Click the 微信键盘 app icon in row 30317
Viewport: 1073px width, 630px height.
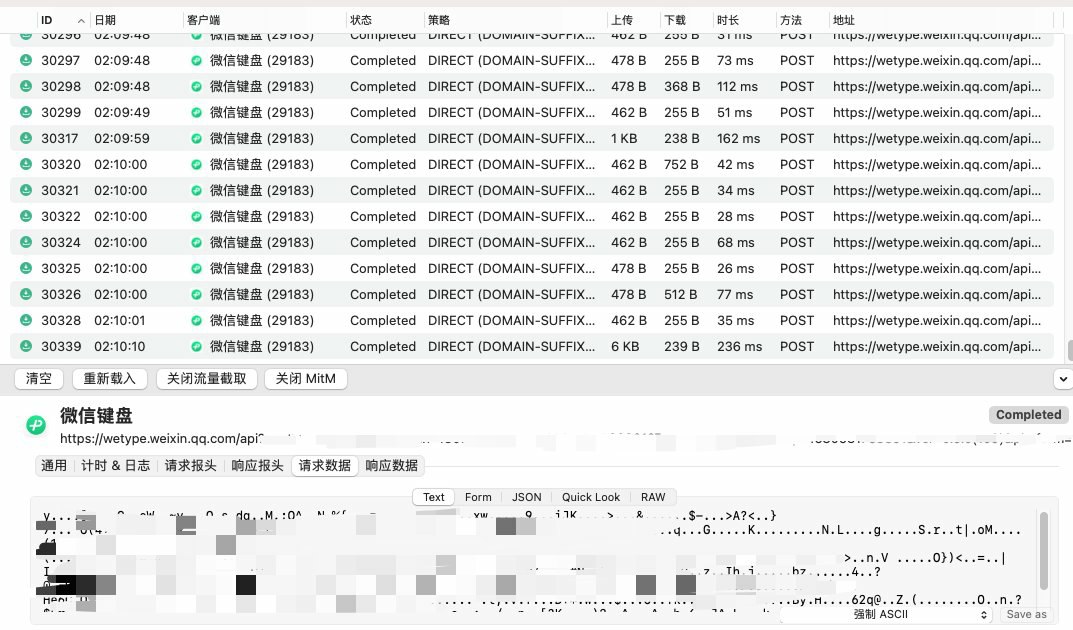(x=196, y=138)
